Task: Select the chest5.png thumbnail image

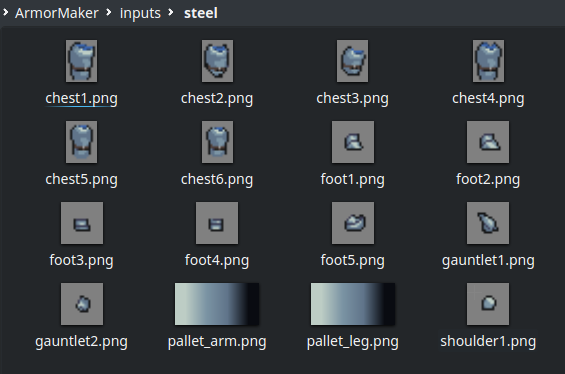Action: tap(81, 142)
